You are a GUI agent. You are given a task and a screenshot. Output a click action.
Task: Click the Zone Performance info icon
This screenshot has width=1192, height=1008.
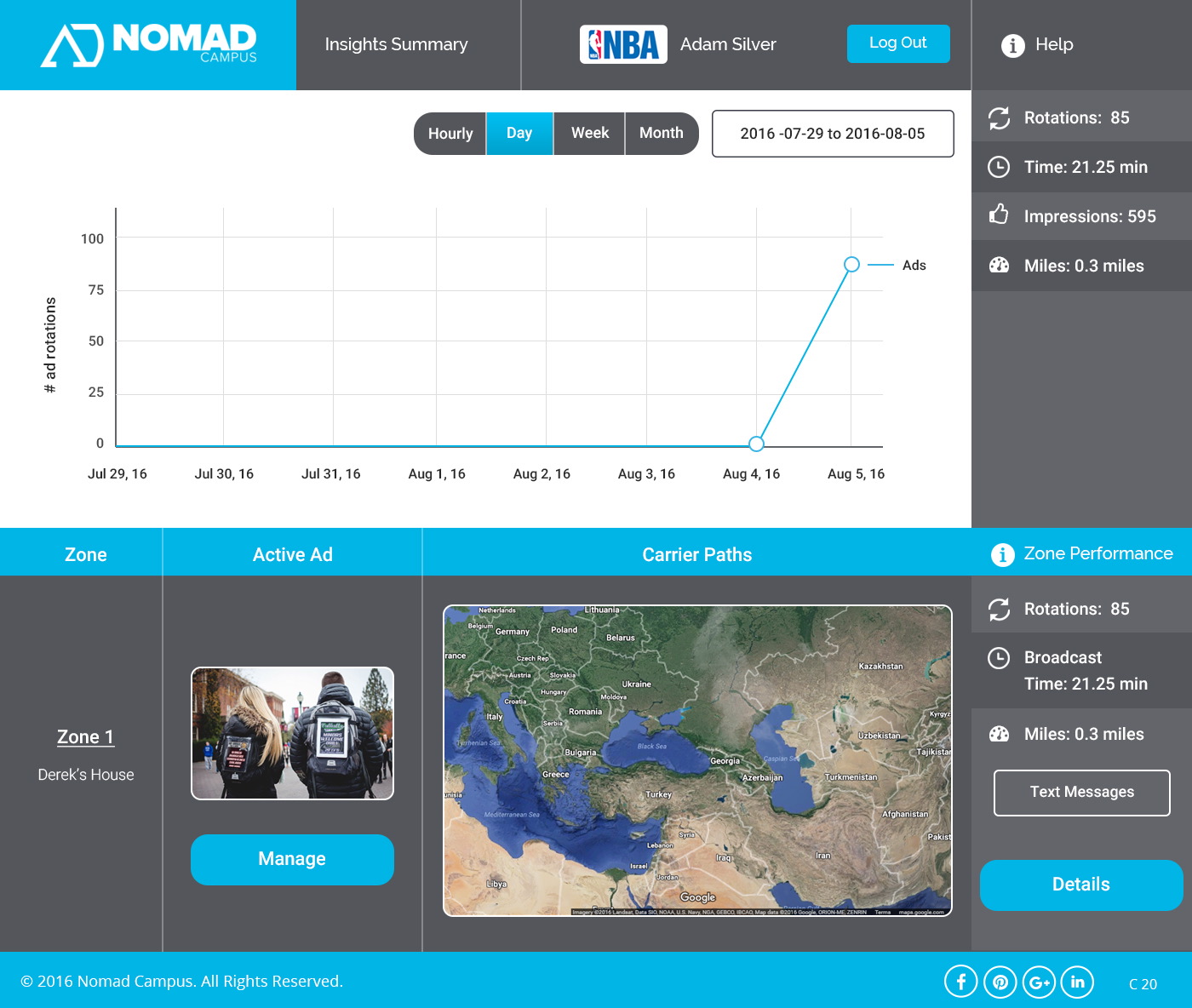click(1003, 554)
